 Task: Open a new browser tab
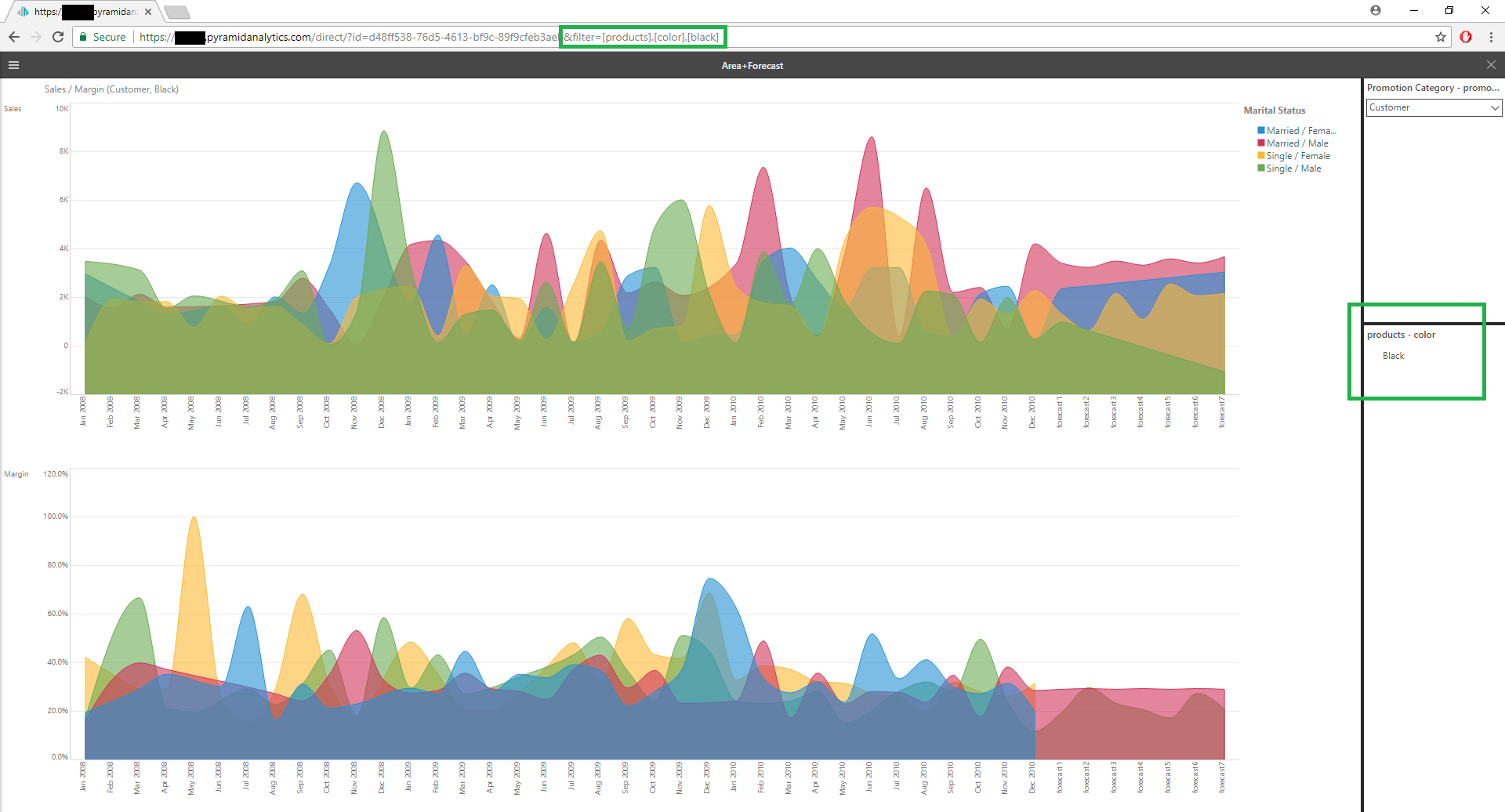tap(177, 12)
